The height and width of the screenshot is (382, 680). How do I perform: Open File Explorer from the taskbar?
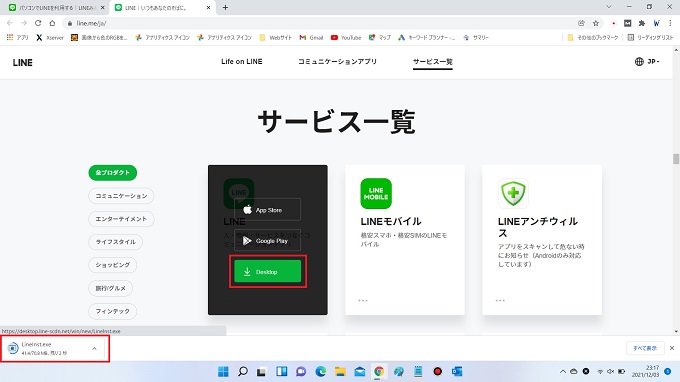point(340,372)
